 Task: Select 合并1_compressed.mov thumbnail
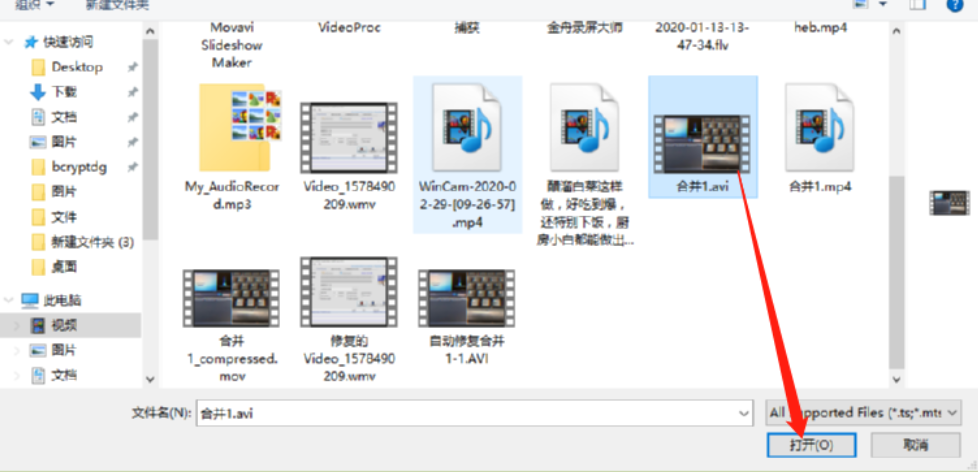tap(231, 298)
